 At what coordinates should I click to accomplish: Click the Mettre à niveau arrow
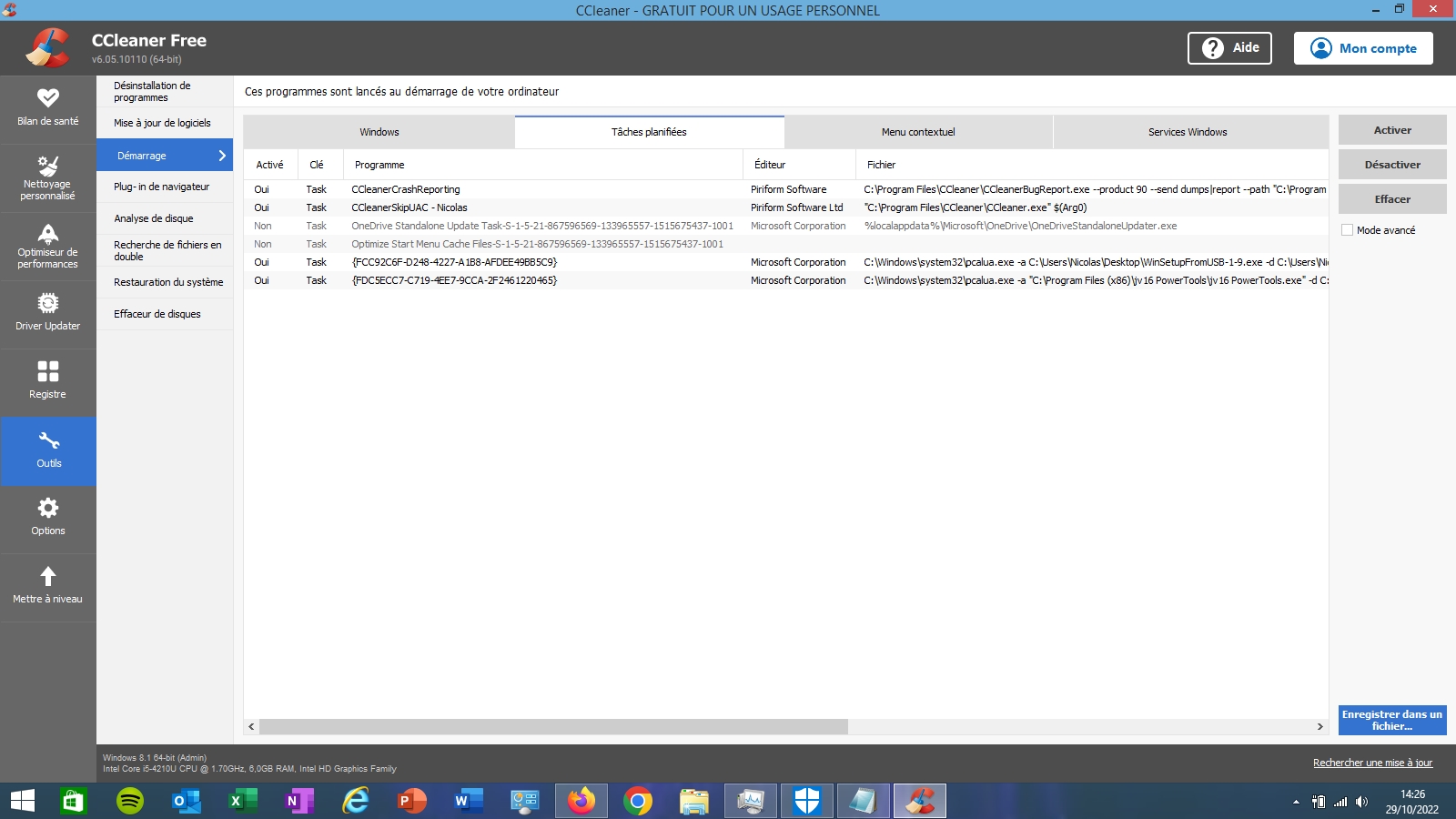pos(48,576)
